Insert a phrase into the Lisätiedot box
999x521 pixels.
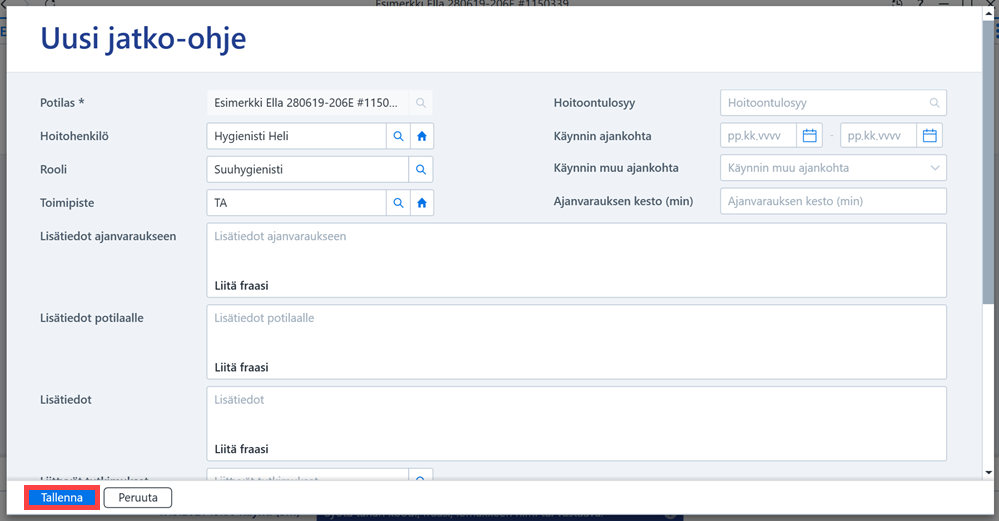point(241,449)
